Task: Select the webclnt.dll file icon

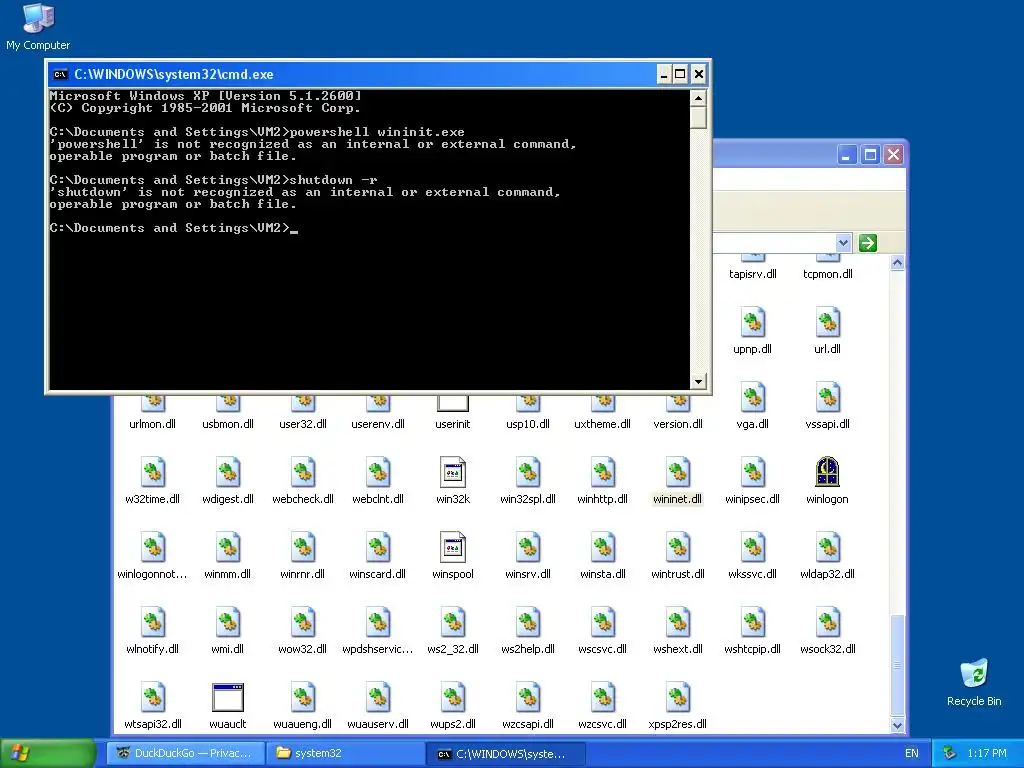Action: [x=377, y=472]
